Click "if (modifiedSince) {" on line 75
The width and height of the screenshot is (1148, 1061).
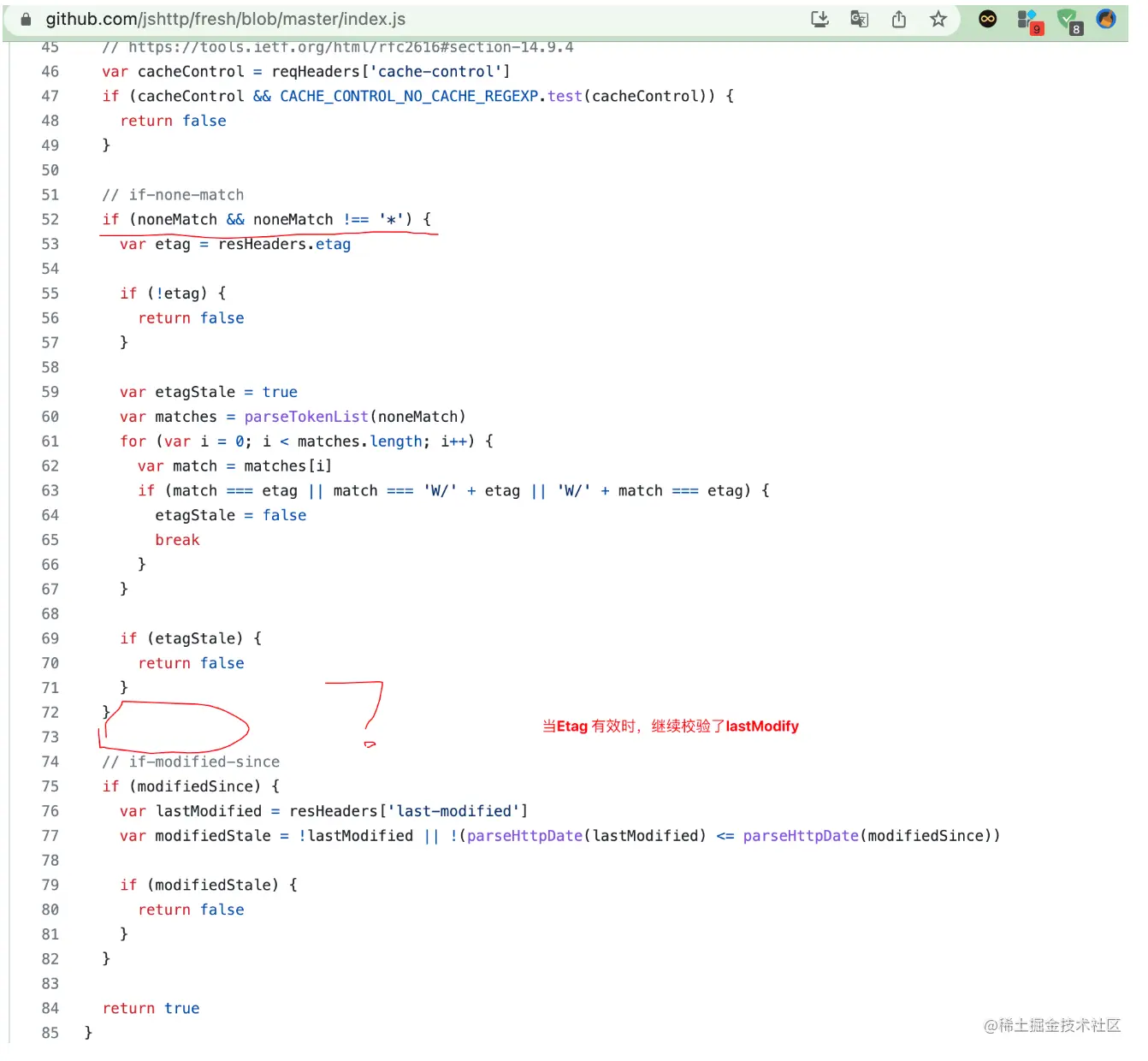click(x=191, y=786)
